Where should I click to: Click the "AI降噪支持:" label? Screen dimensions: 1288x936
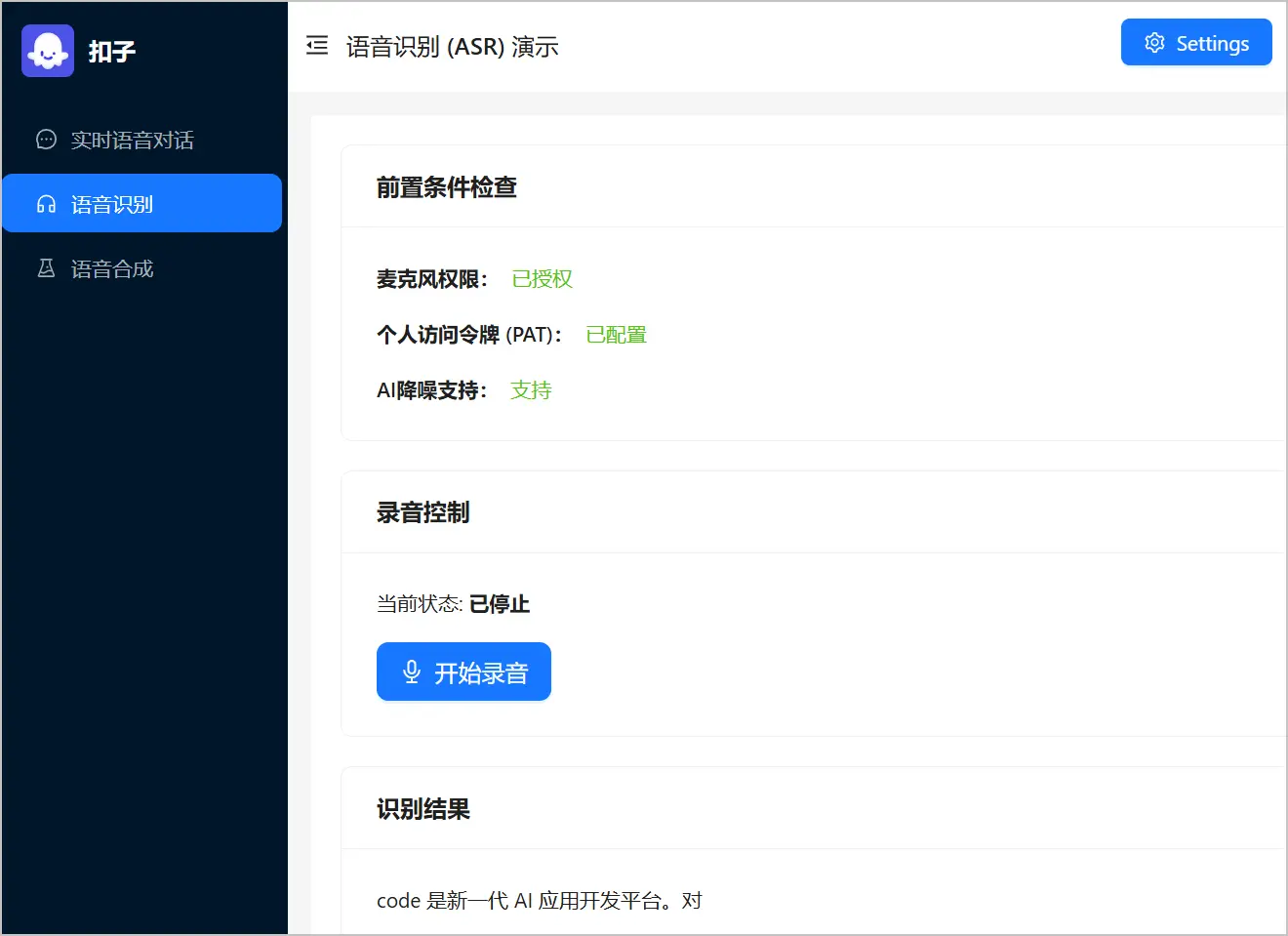[432, 390]
